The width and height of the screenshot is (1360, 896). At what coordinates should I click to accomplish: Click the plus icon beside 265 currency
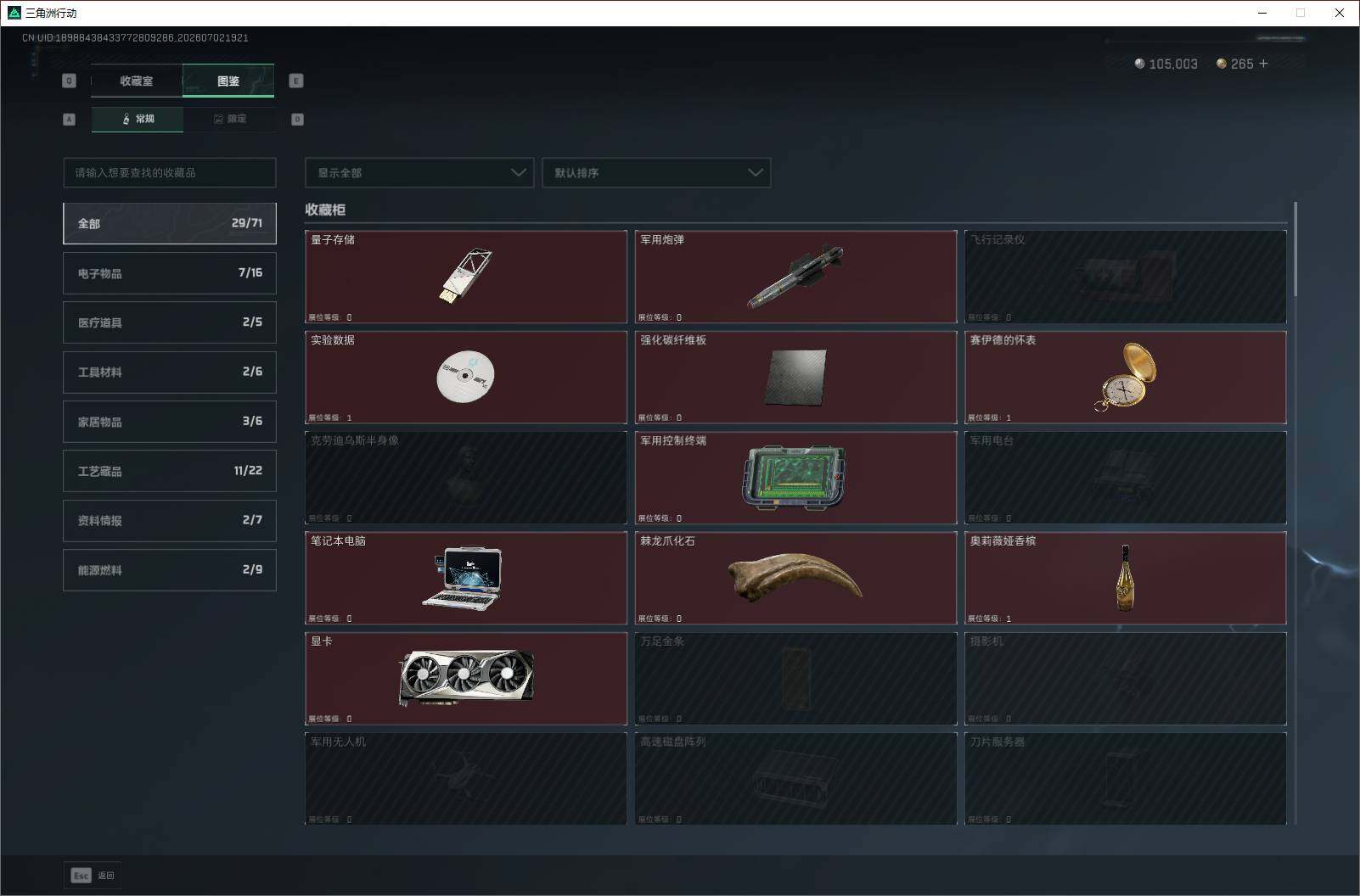pos(1263,64)
